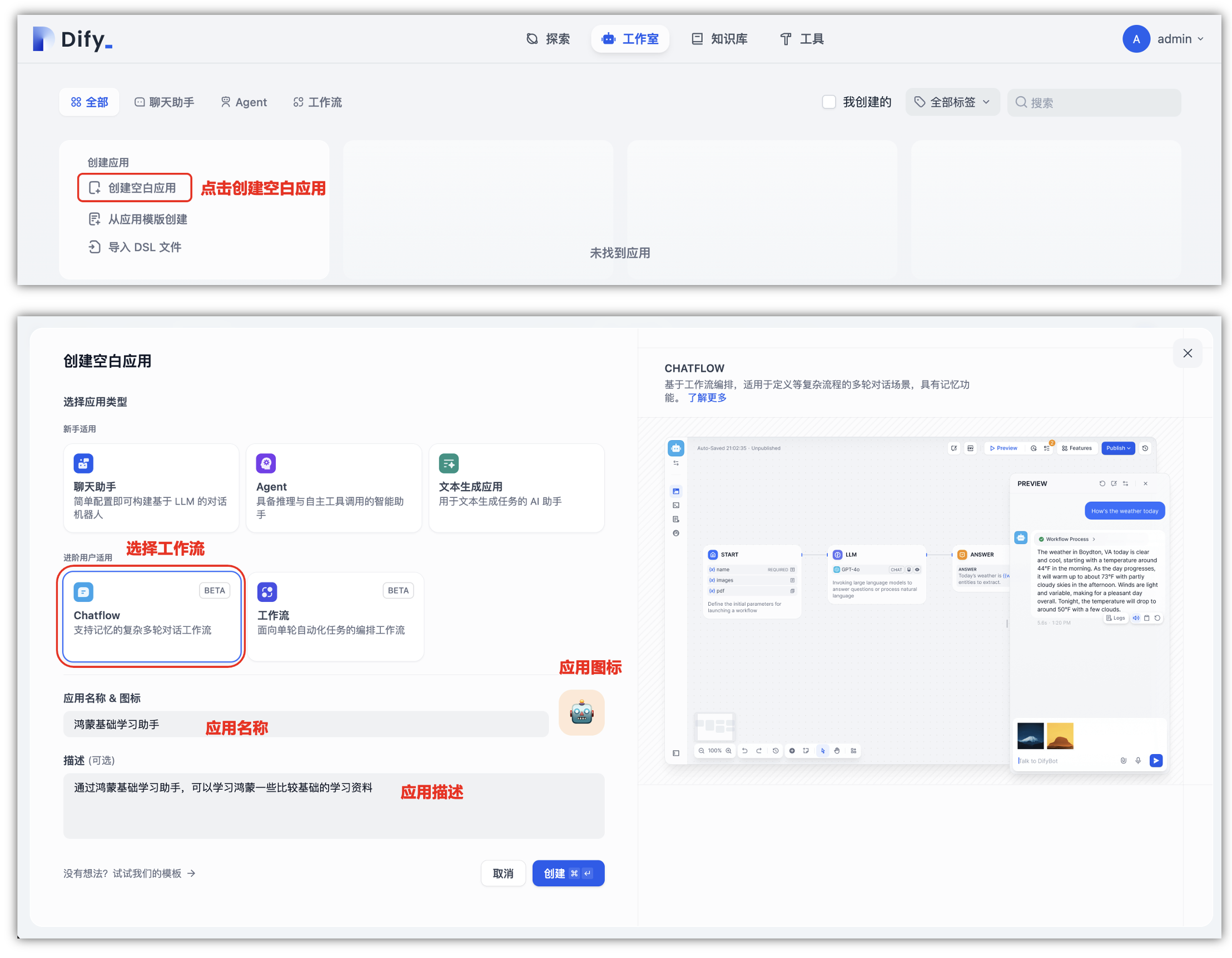Click the 取消 cancel button
The height and width of the screenshot is (958, 1232).
coord(503,874)
